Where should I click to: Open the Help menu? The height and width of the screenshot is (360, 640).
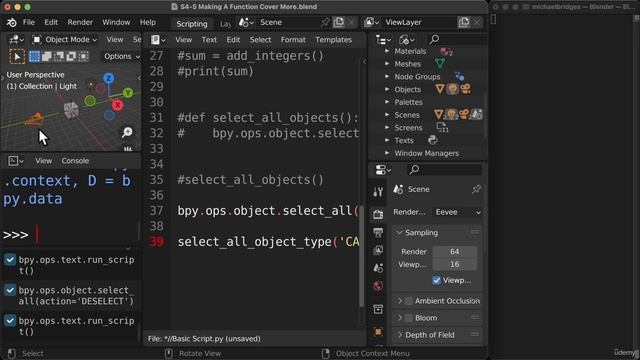(x=148, y=22)
